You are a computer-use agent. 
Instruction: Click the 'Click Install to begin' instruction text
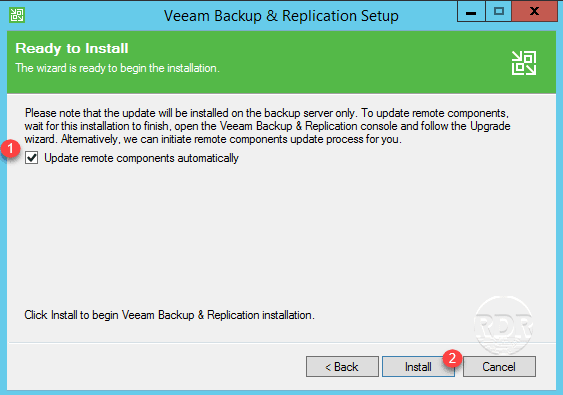[169, 315]
